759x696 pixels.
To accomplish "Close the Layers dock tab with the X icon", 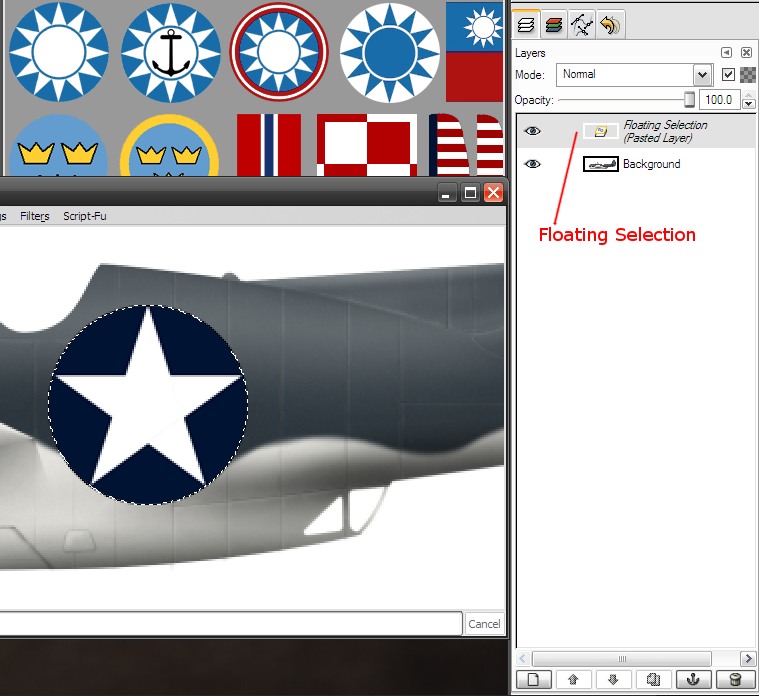I will [746, 52].
